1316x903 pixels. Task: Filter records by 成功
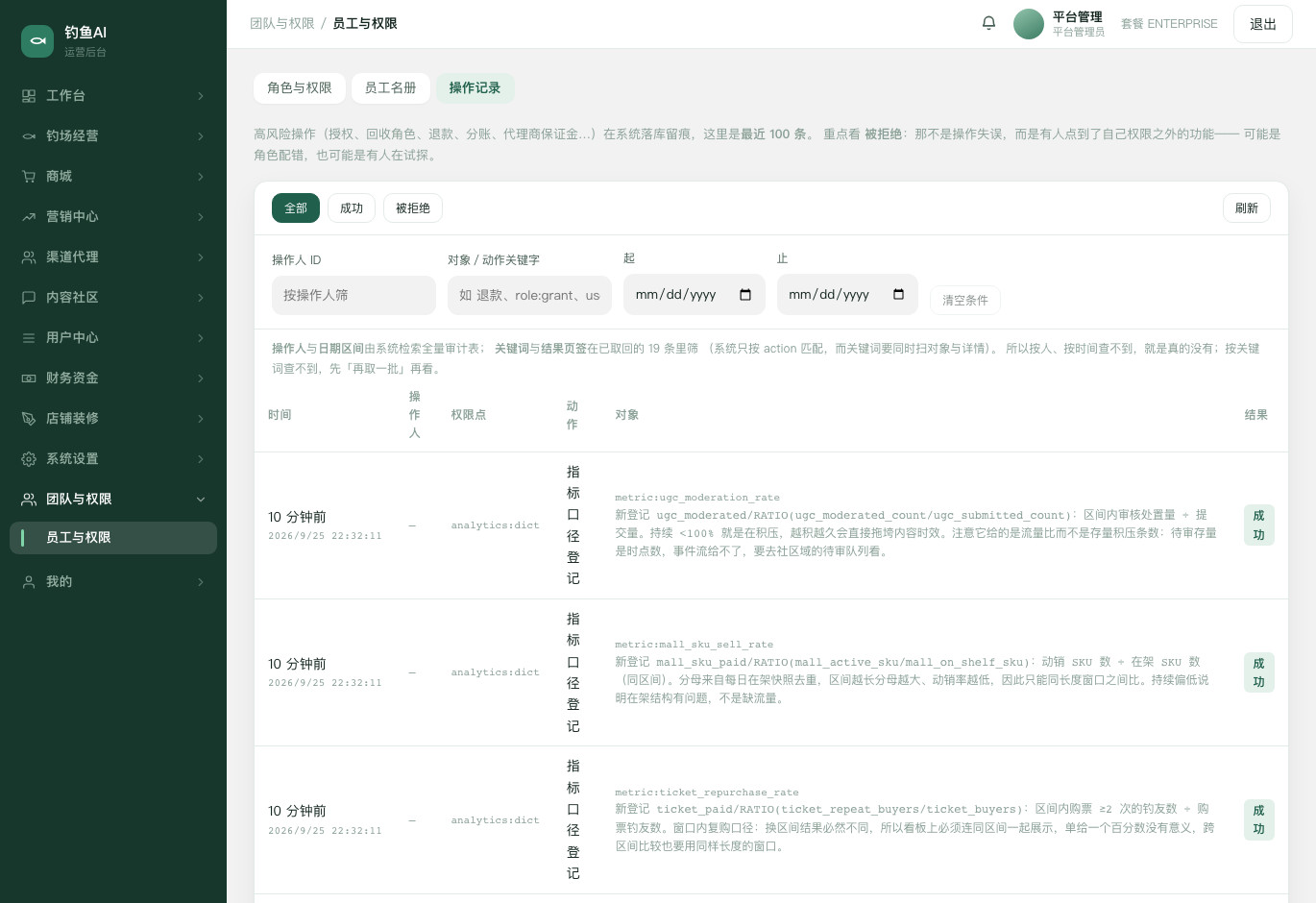(x=352, y=208)
